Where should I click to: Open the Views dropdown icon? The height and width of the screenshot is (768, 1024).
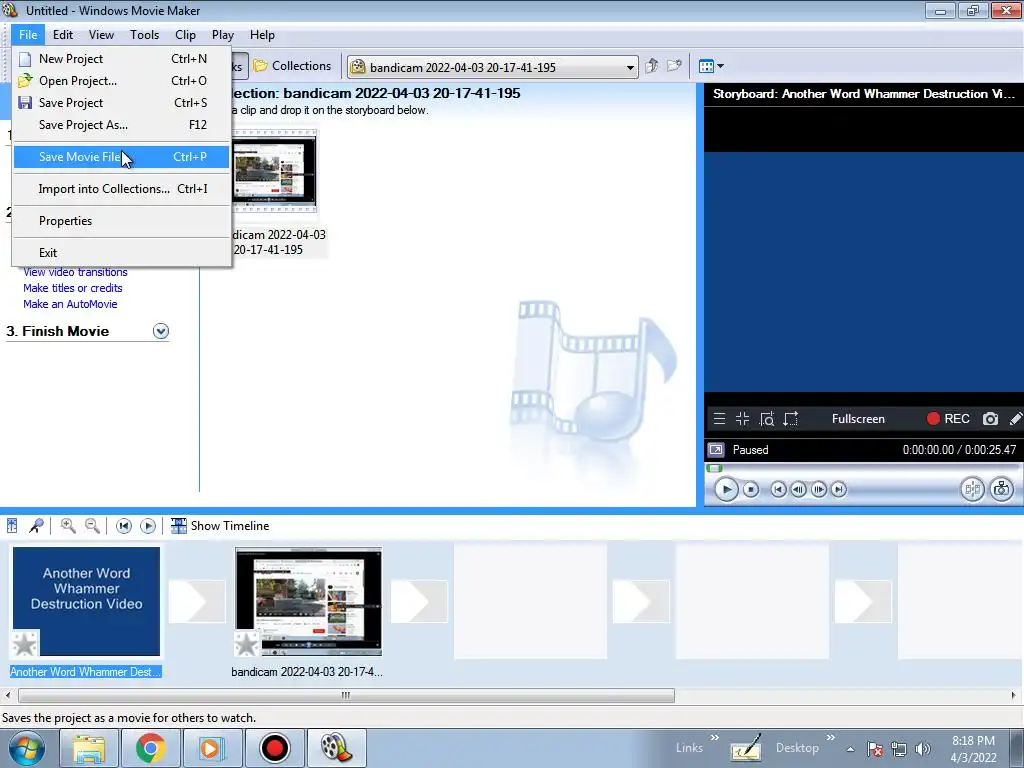pos(711,66)
